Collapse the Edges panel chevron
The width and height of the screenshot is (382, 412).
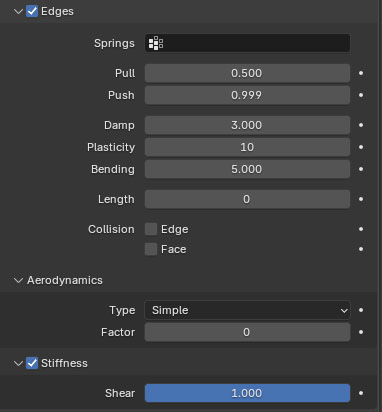pos(18,11)
